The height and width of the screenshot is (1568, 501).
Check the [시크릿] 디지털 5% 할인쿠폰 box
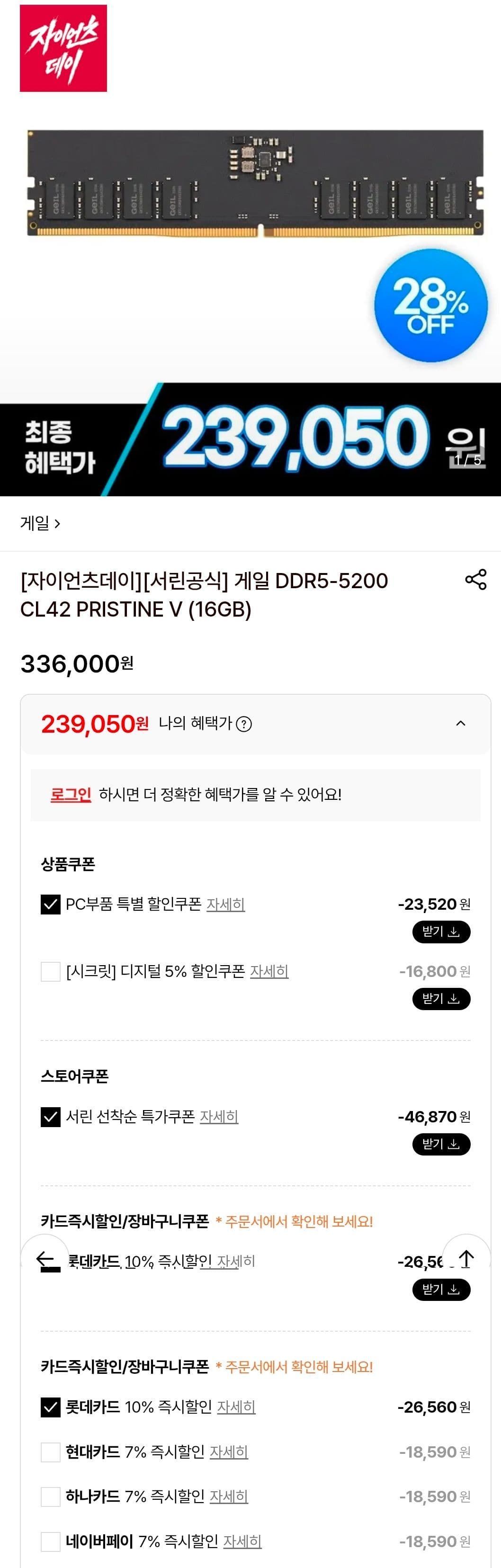click(51, 971)
